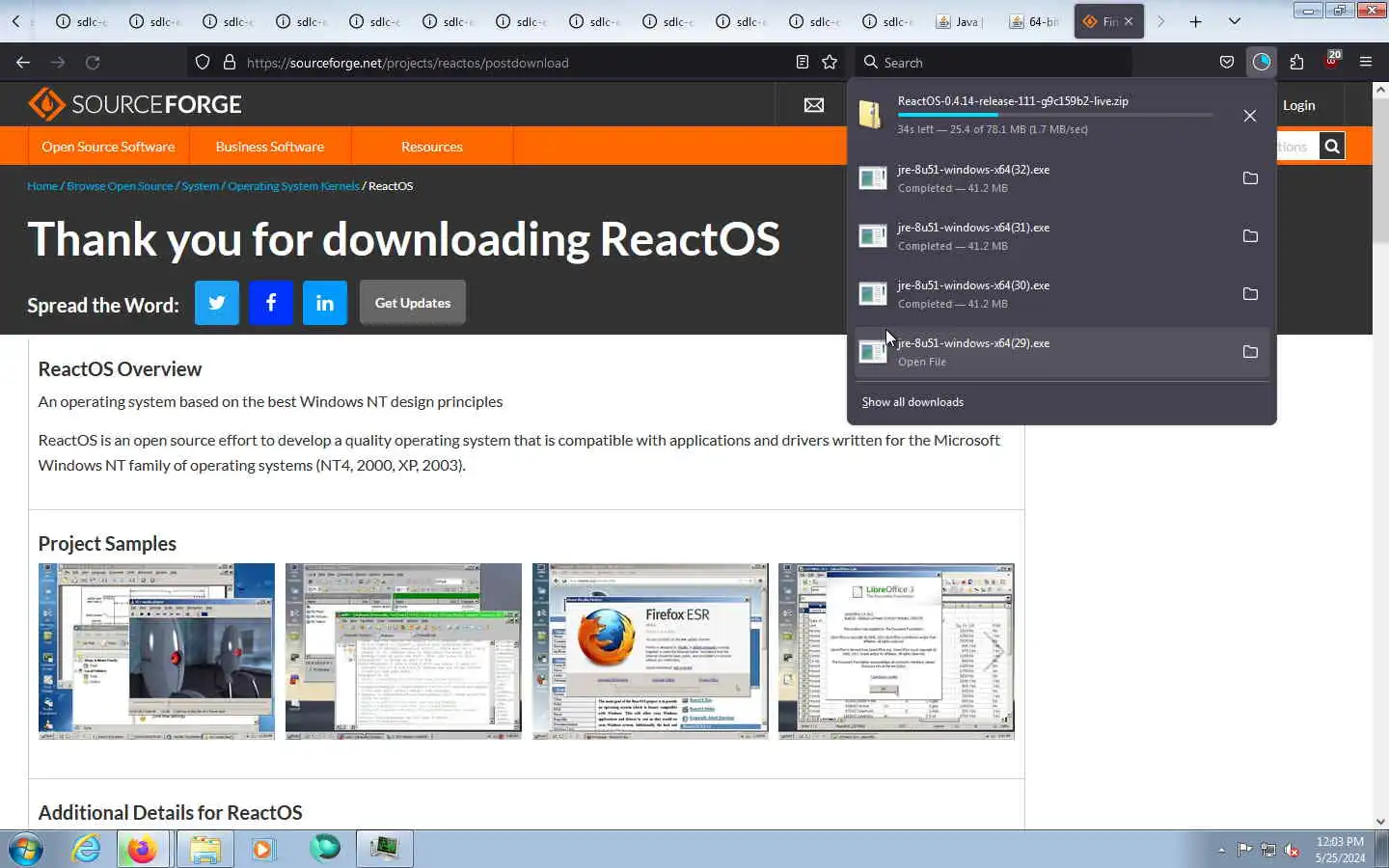Click the Get Updates button
Viewport: 1389px width, 868px height.
point(413,303)
